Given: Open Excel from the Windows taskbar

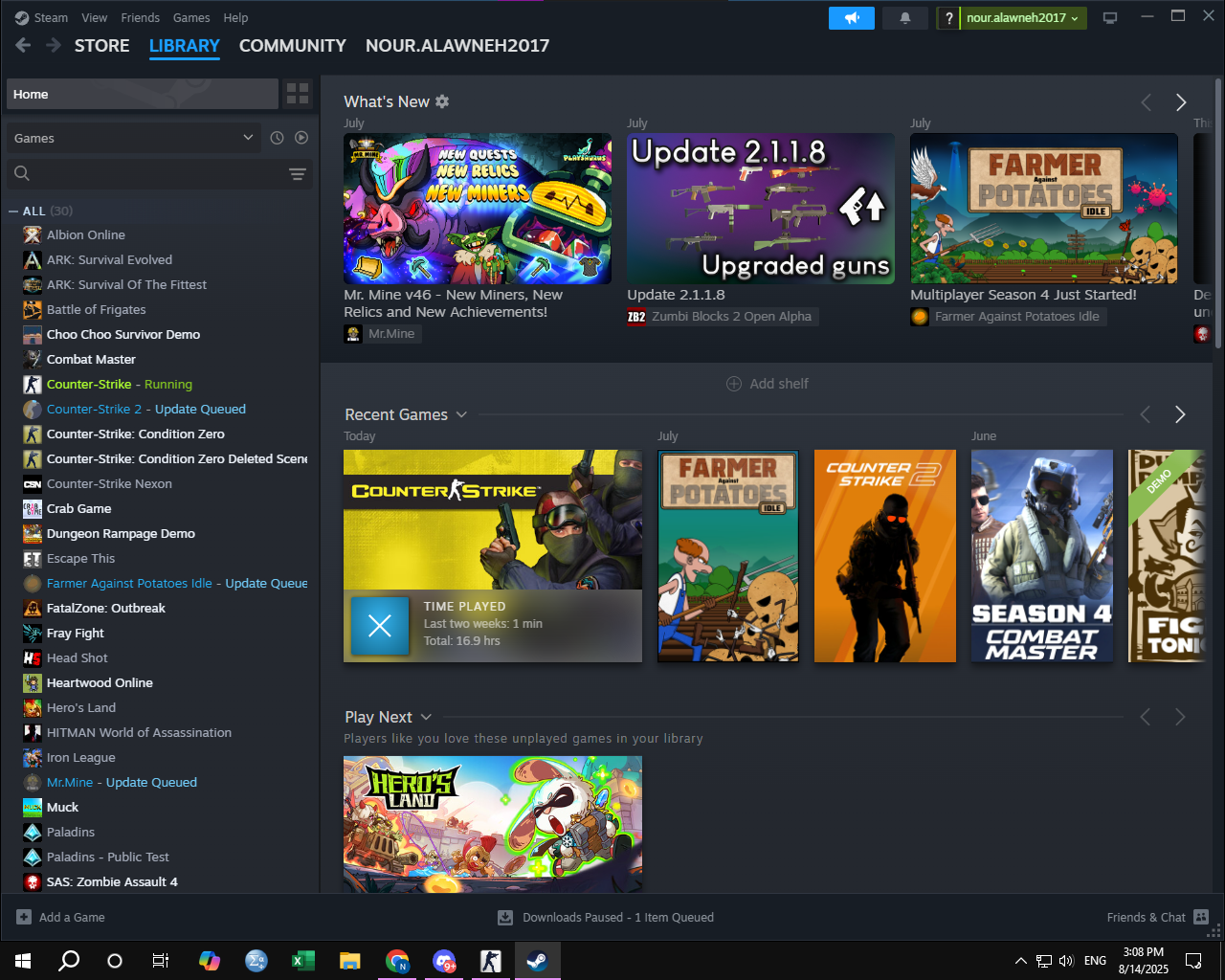Looking at the screenshot, I should 303,961.
